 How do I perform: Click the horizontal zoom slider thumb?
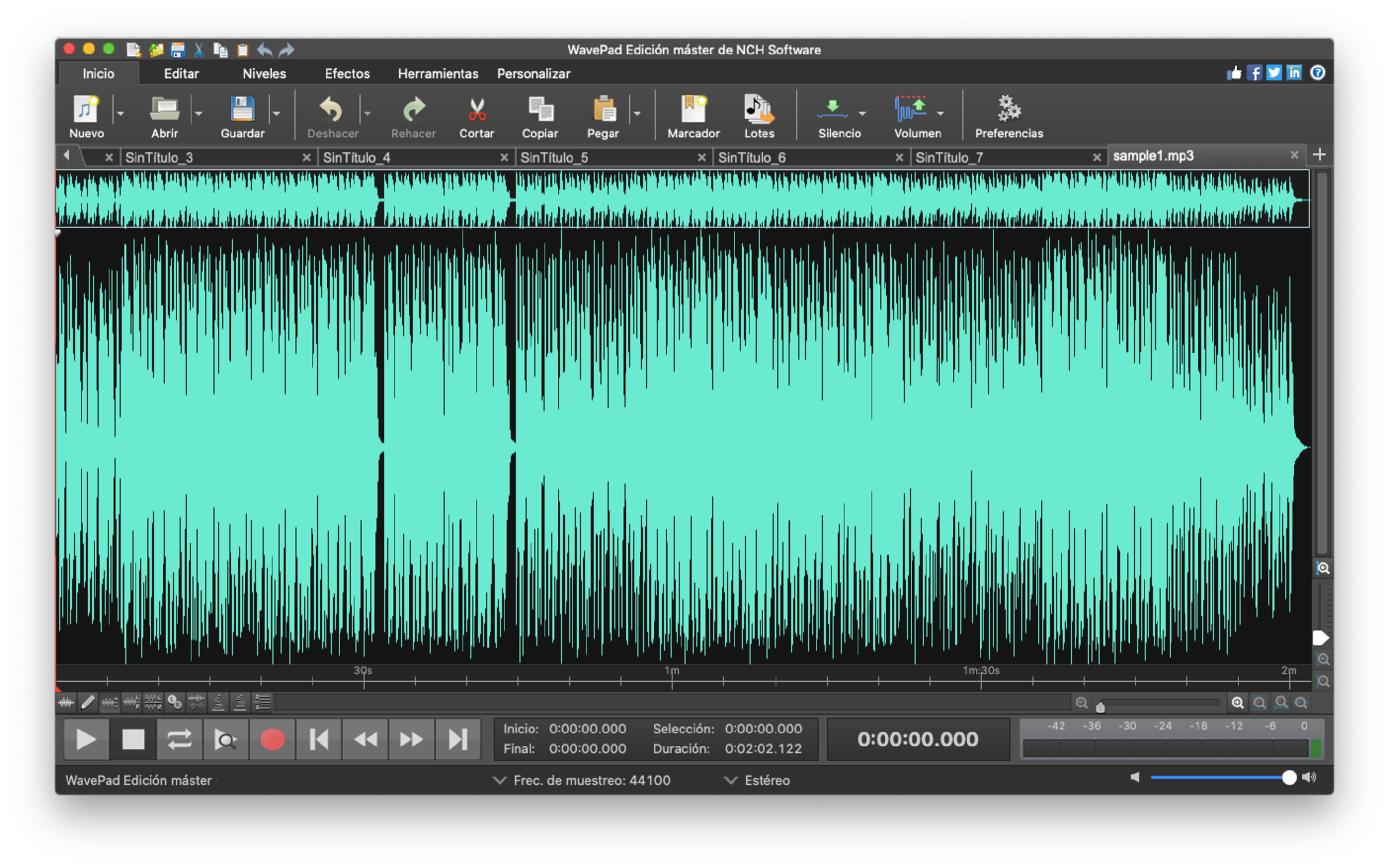(1100, 706)
